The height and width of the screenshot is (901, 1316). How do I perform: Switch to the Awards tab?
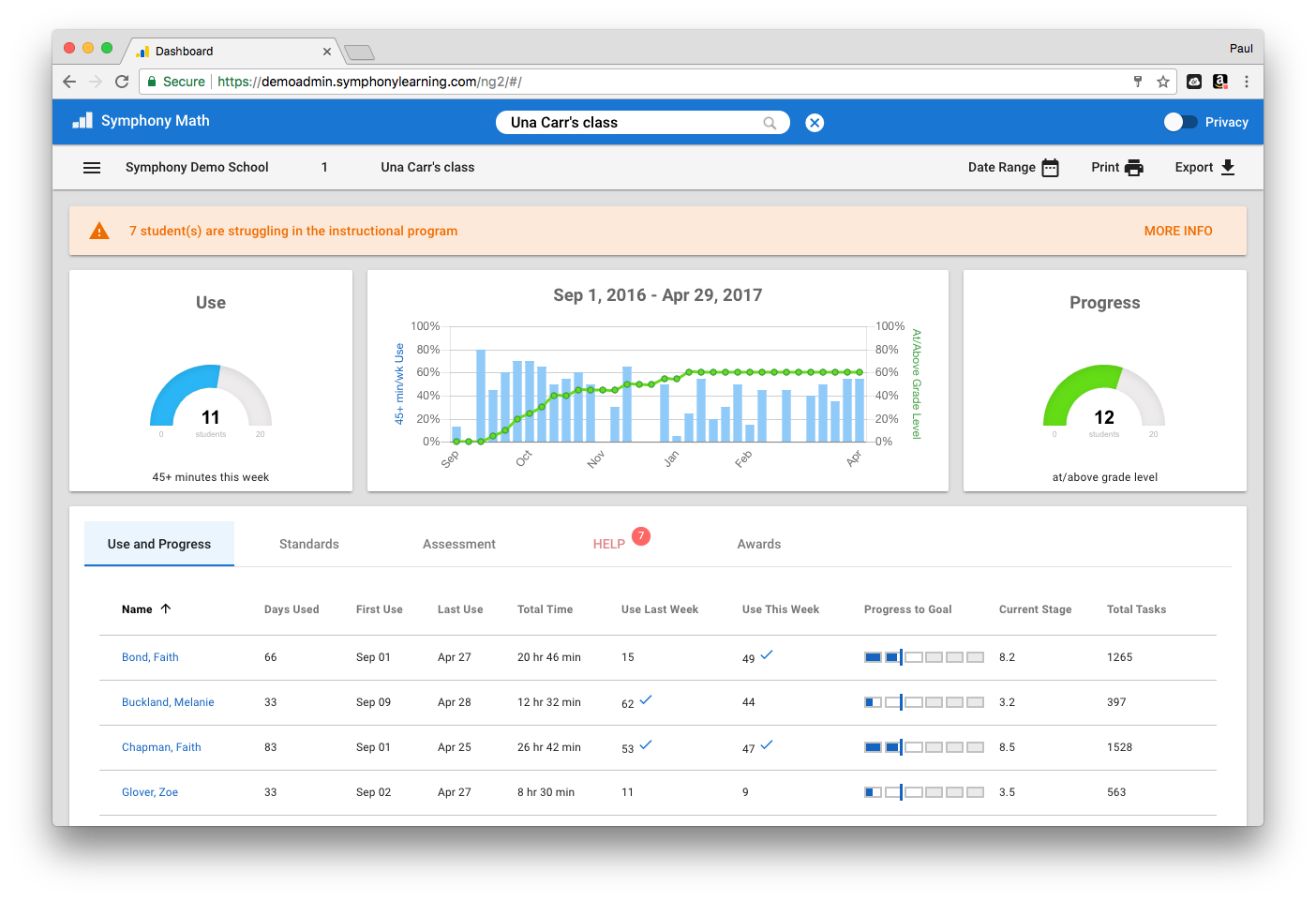pos(759,544)
